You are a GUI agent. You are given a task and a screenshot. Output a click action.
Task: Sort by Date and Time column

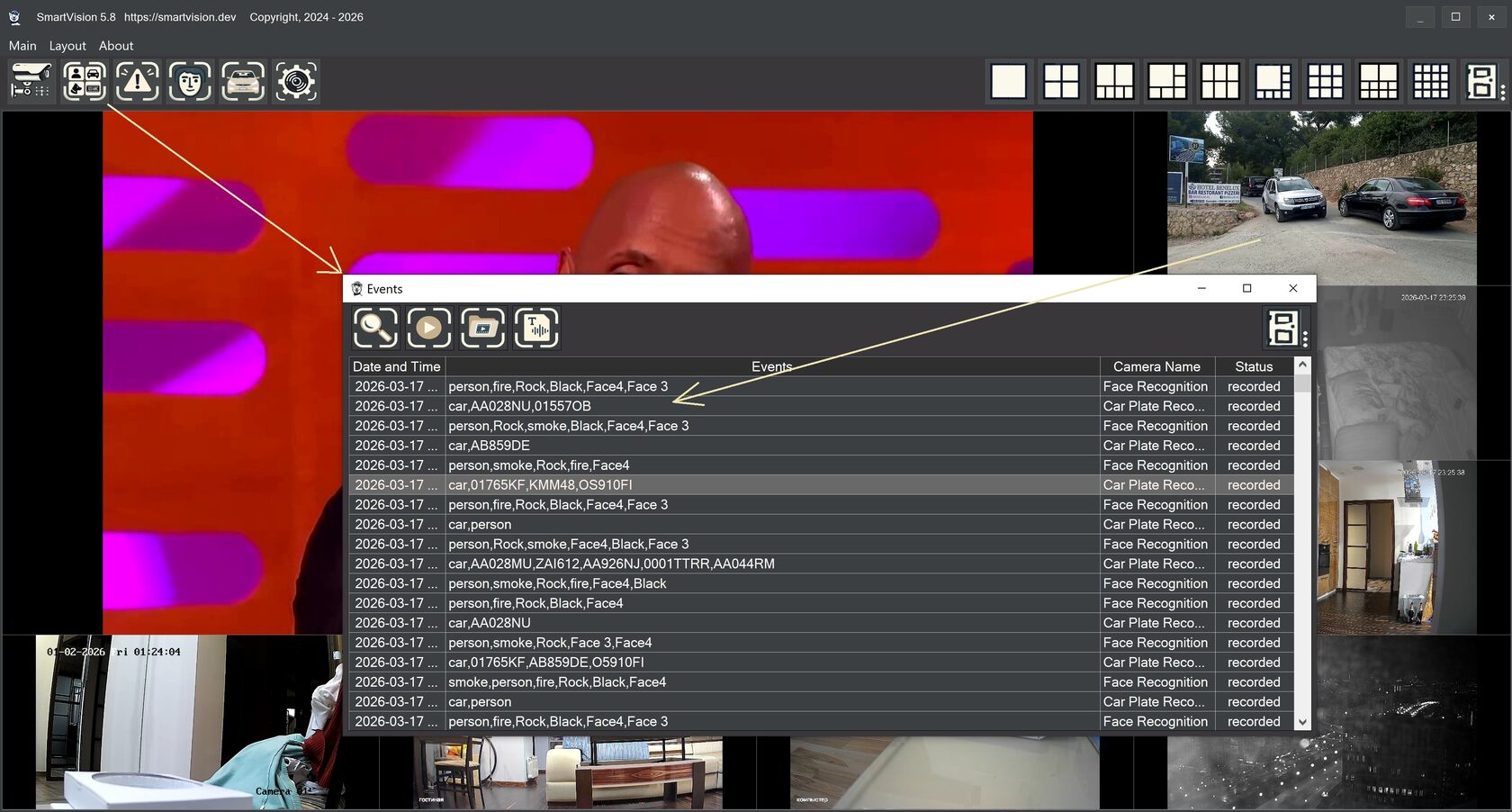coord(397,366)
